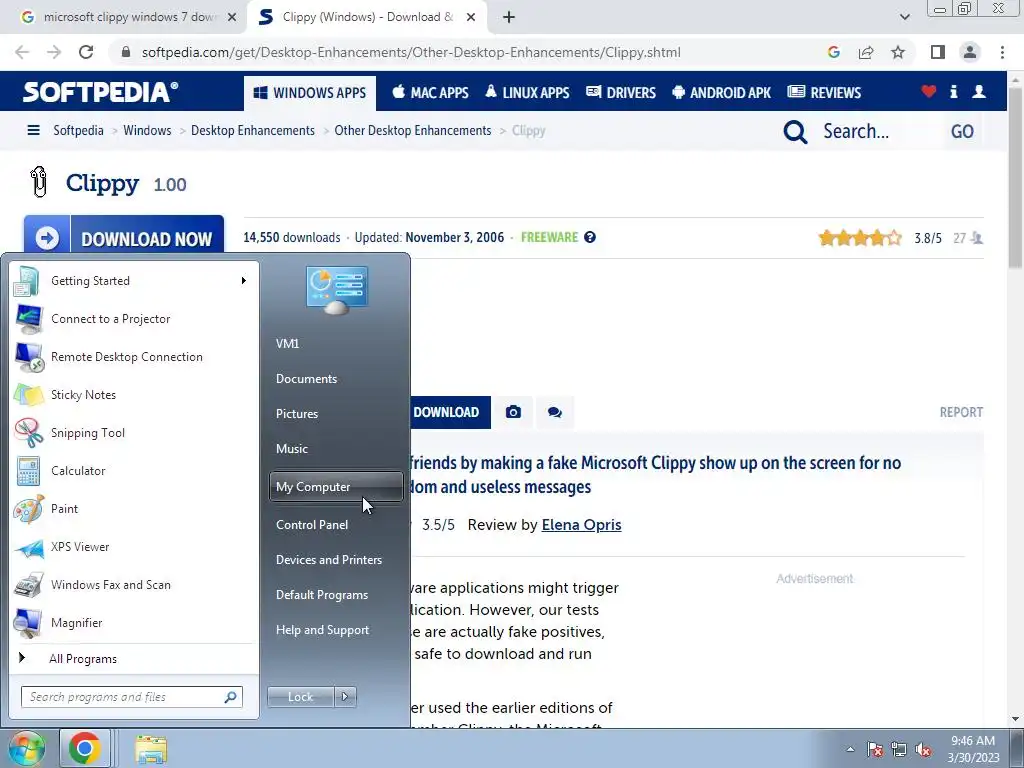This screenshot has height=768, width=1024.
Task: Click the network tray icon
Action: [899, 750]
